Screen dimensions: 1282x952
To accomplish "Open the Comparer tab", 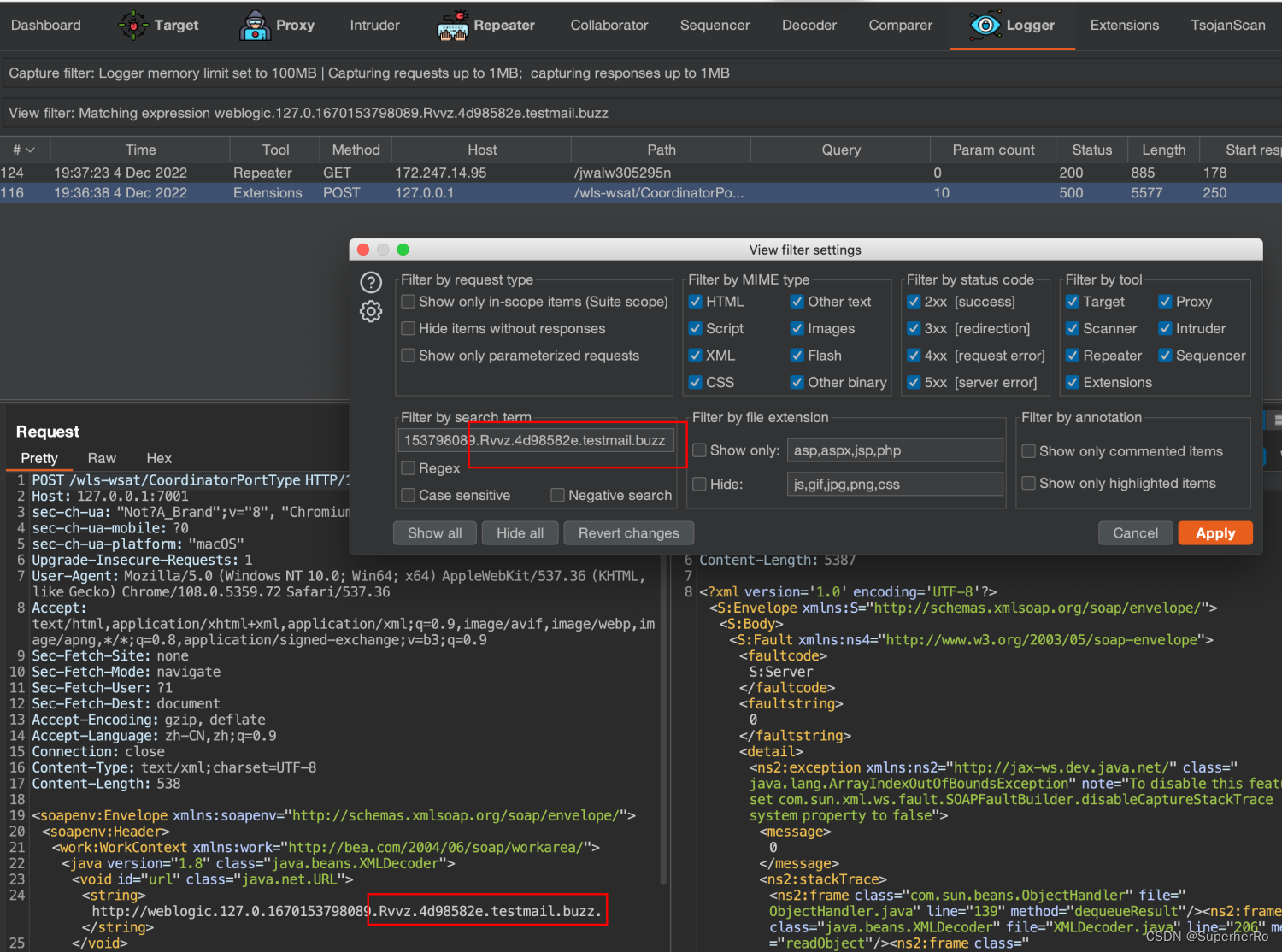I will coord(901,26).
